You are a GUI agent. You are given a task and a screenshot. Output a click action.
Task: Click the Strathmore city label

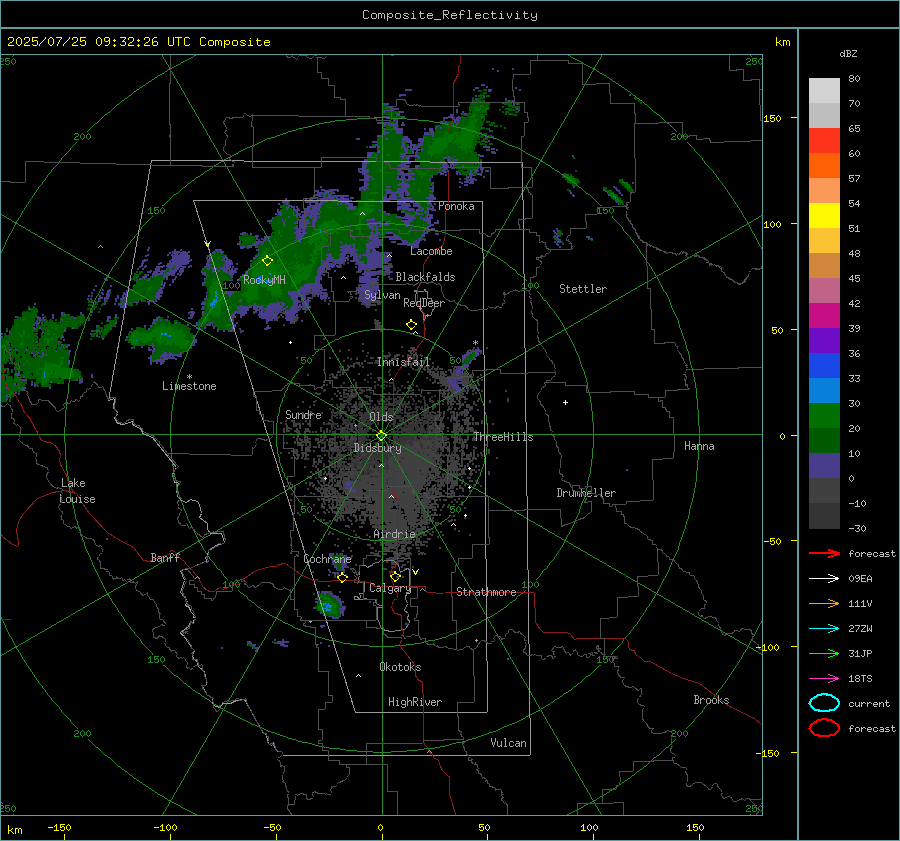coord(486,592)
